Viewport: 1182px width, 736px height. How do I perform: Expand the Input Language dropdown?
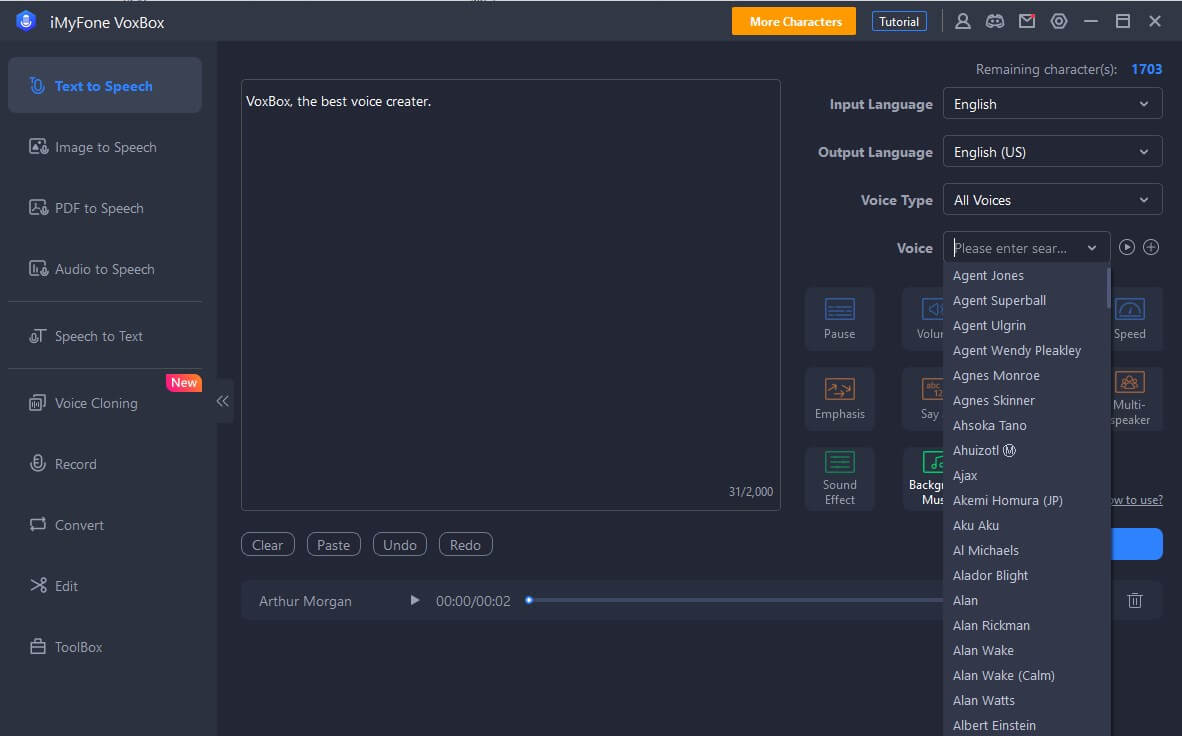(x=1052, y=104)
